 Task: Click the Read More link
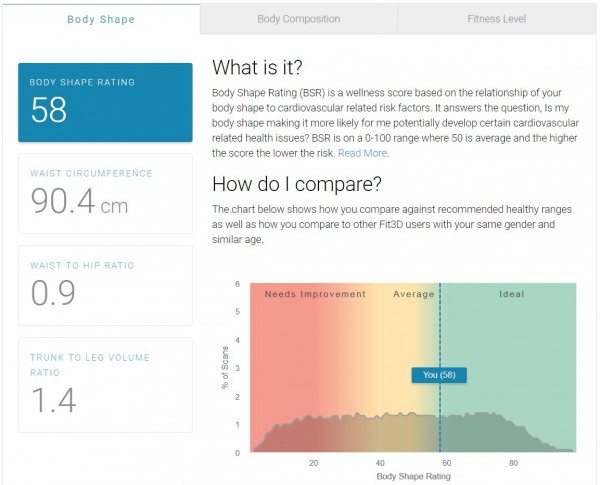click(362, 153)
